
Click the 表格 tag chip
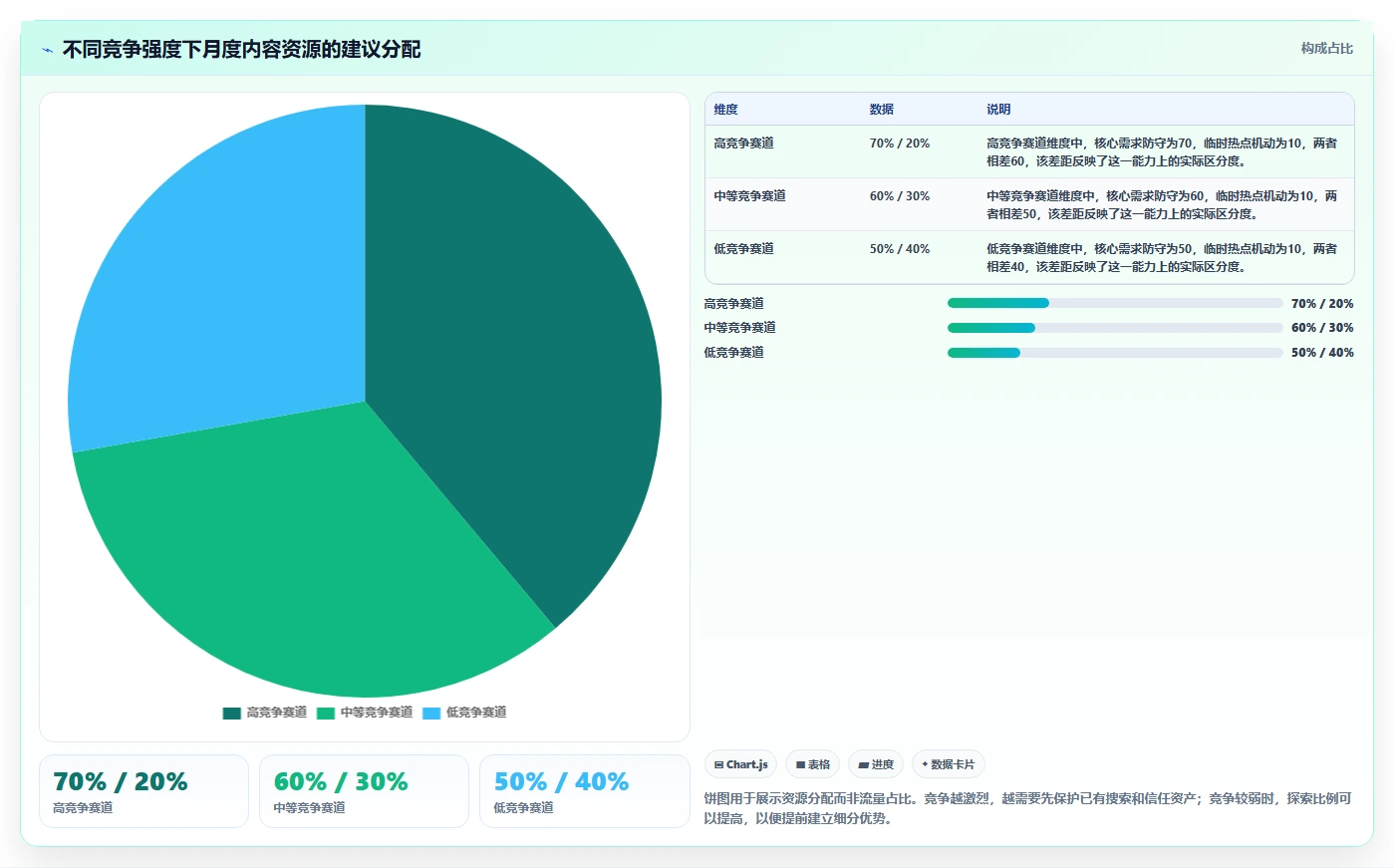tap(813, 764)
